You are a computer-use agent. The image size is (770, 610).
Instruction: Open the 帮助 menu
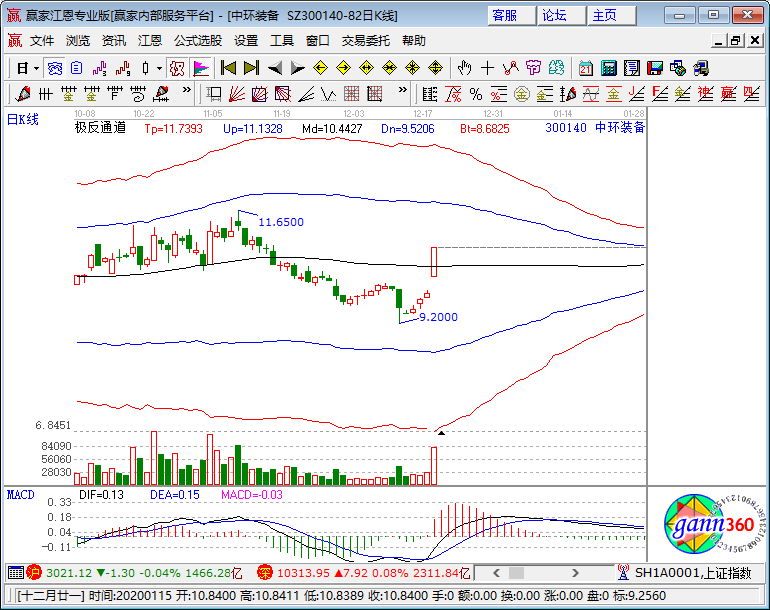(413, 41)
